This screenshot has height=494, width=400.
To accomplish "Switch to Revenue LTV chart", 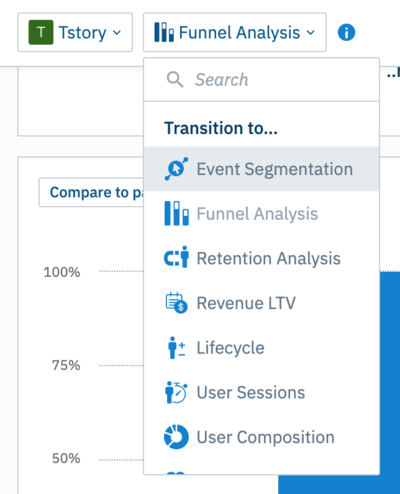I will [x=261, y=303].
